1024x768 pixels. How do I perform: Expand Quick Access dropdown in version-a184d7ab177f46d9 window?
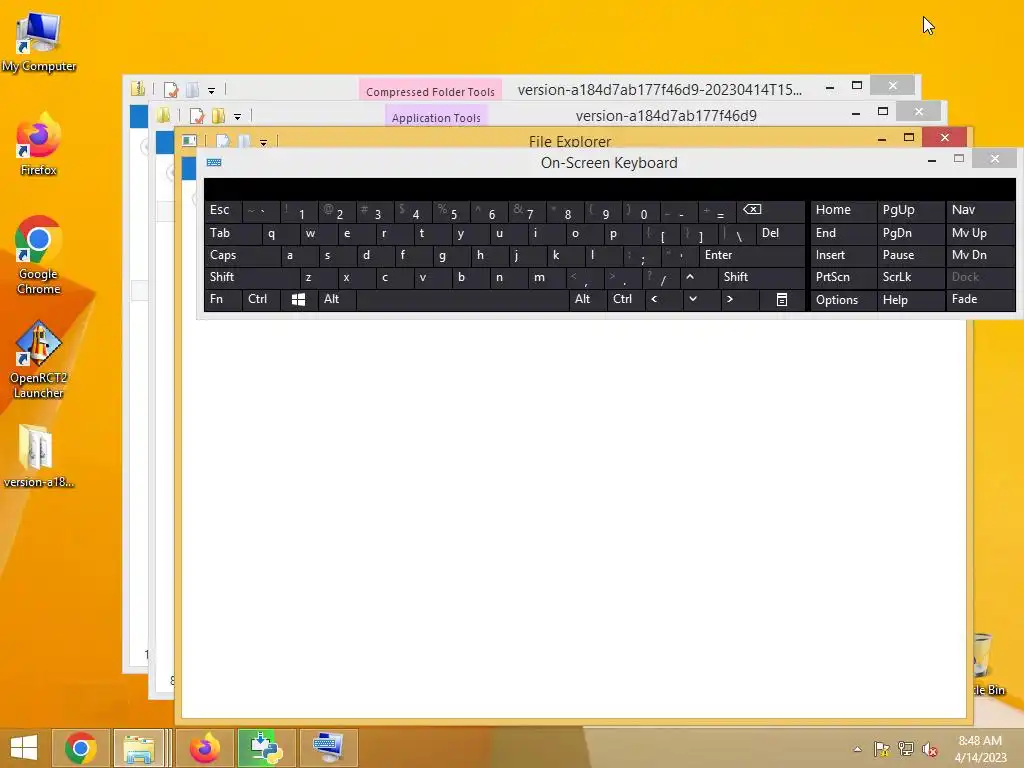coord(237,117)
